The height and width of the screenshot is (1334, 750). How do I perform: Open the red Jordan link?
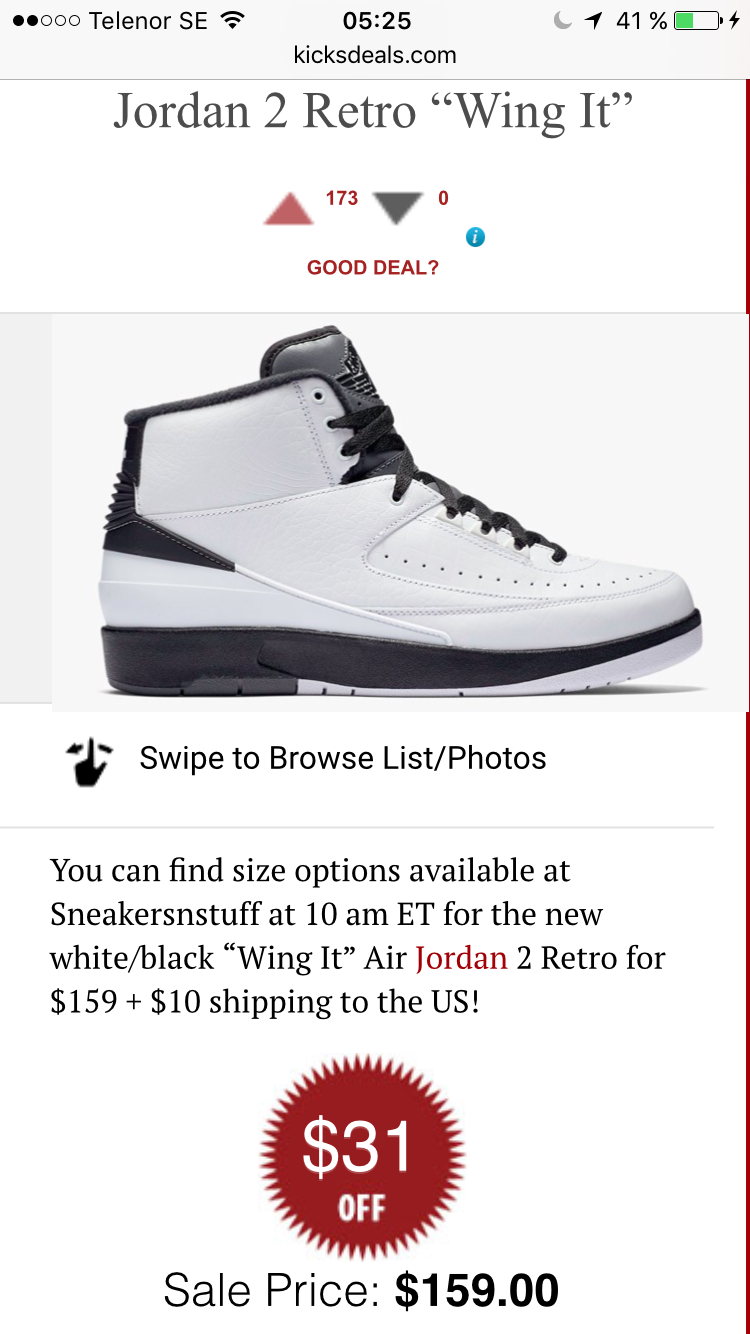[462, 958]
